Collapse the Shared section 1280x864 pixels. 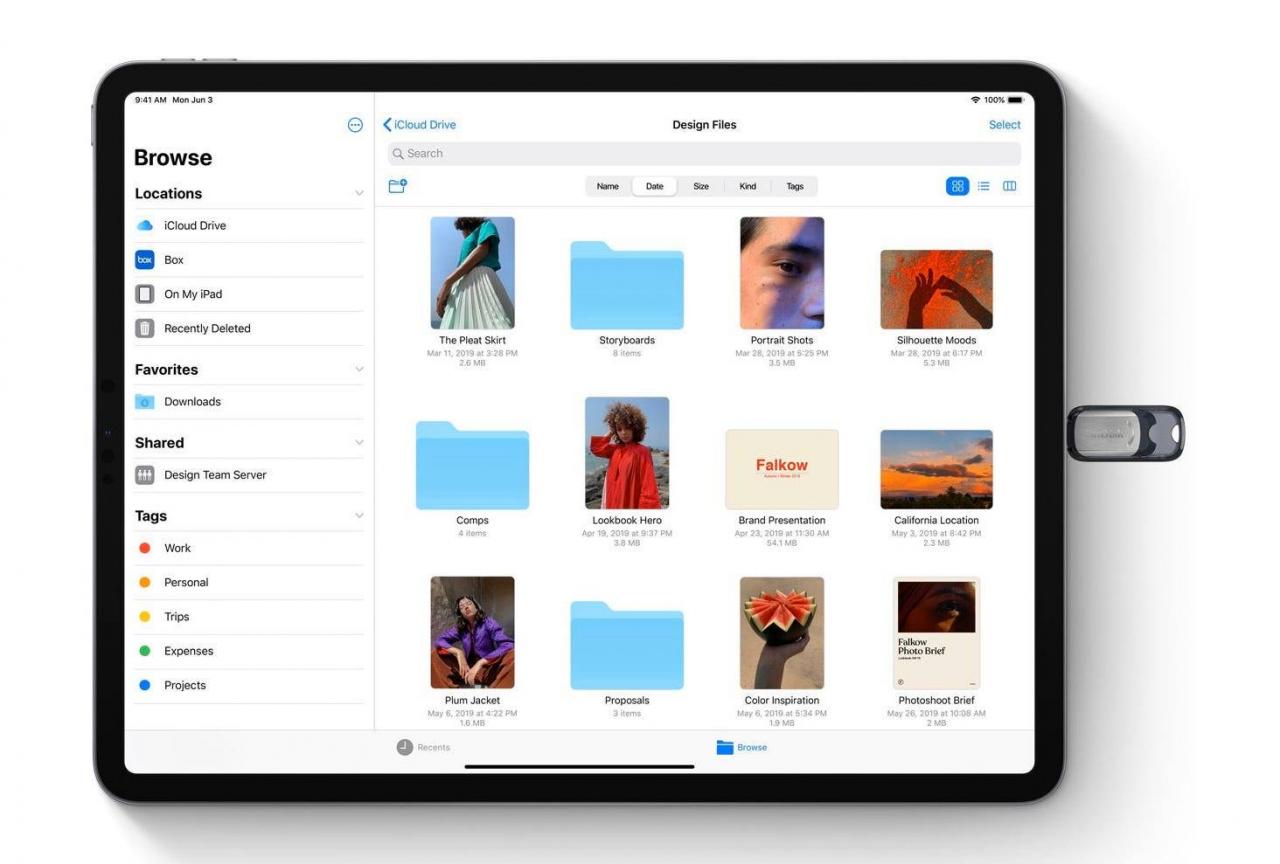pos(359,442)
